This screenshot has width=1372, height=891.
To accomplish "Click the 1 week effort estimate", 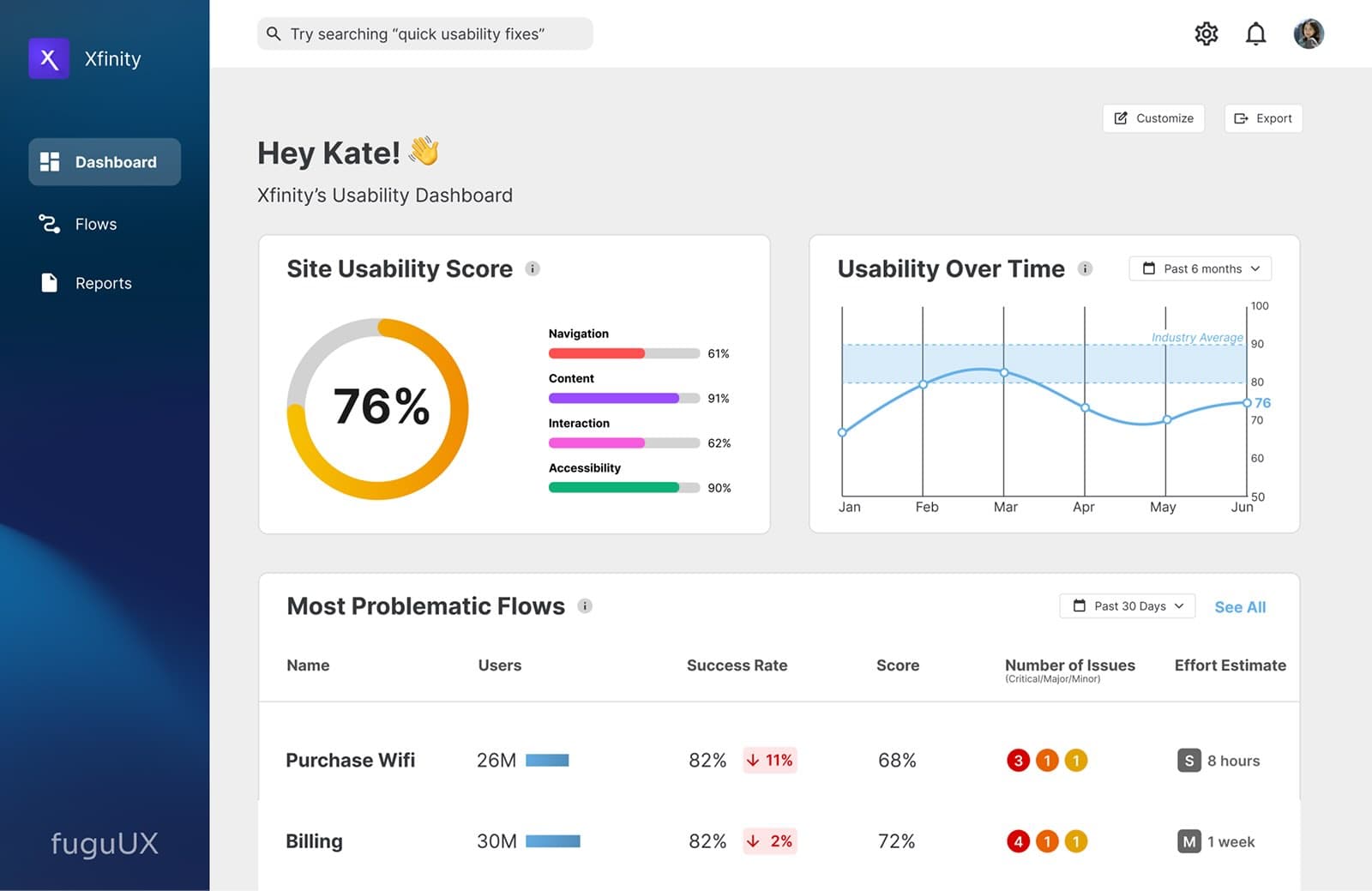I will click(x=1231, y=842).
